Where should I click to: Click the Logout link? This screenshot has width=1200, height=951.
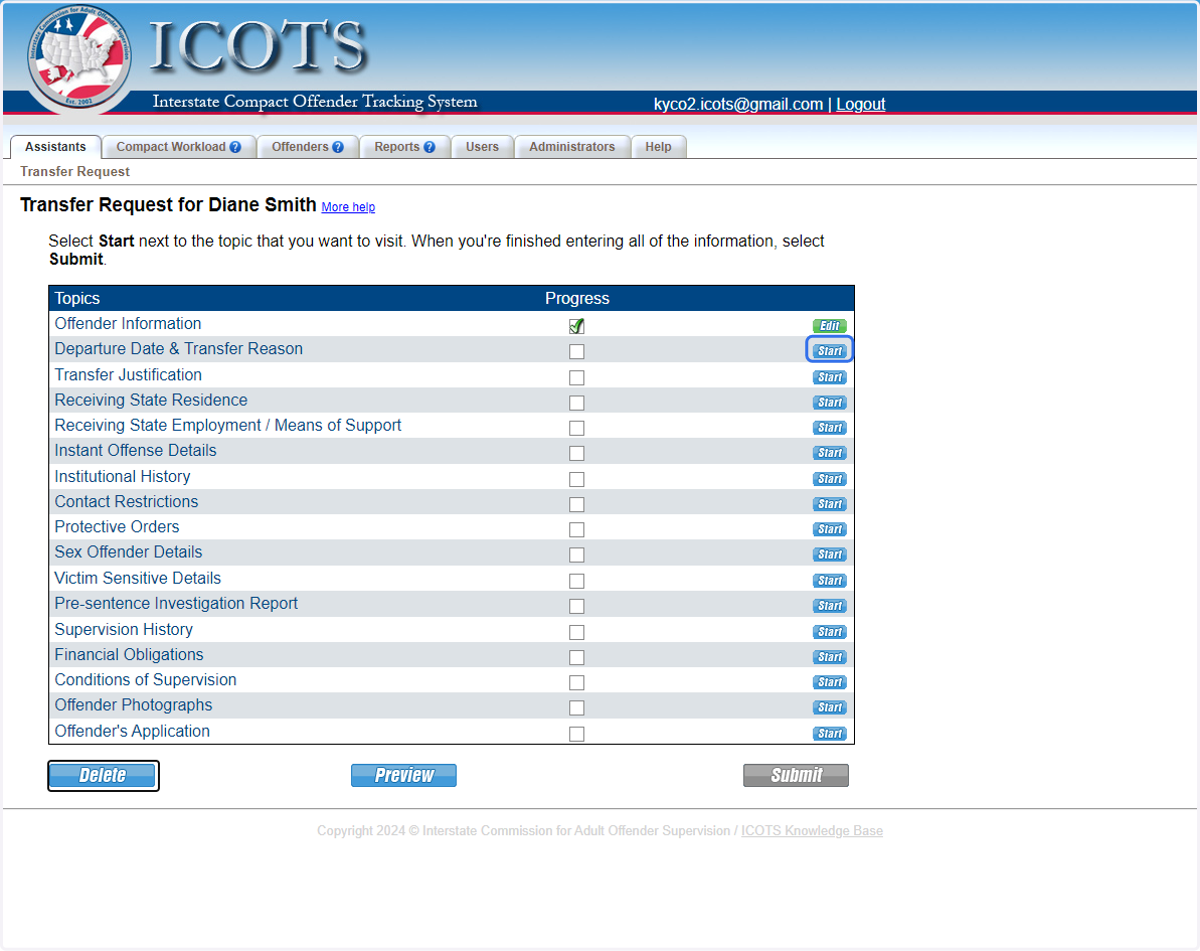861,104
